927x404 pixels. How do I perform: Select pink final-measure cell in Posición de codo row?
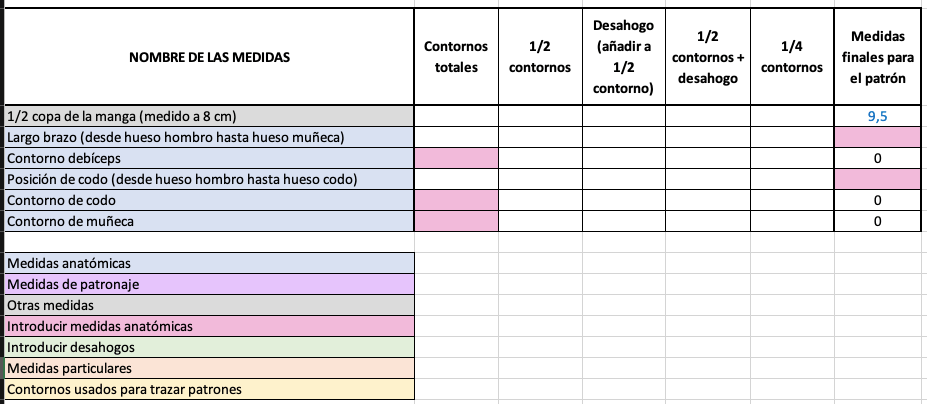coord(877,180)
